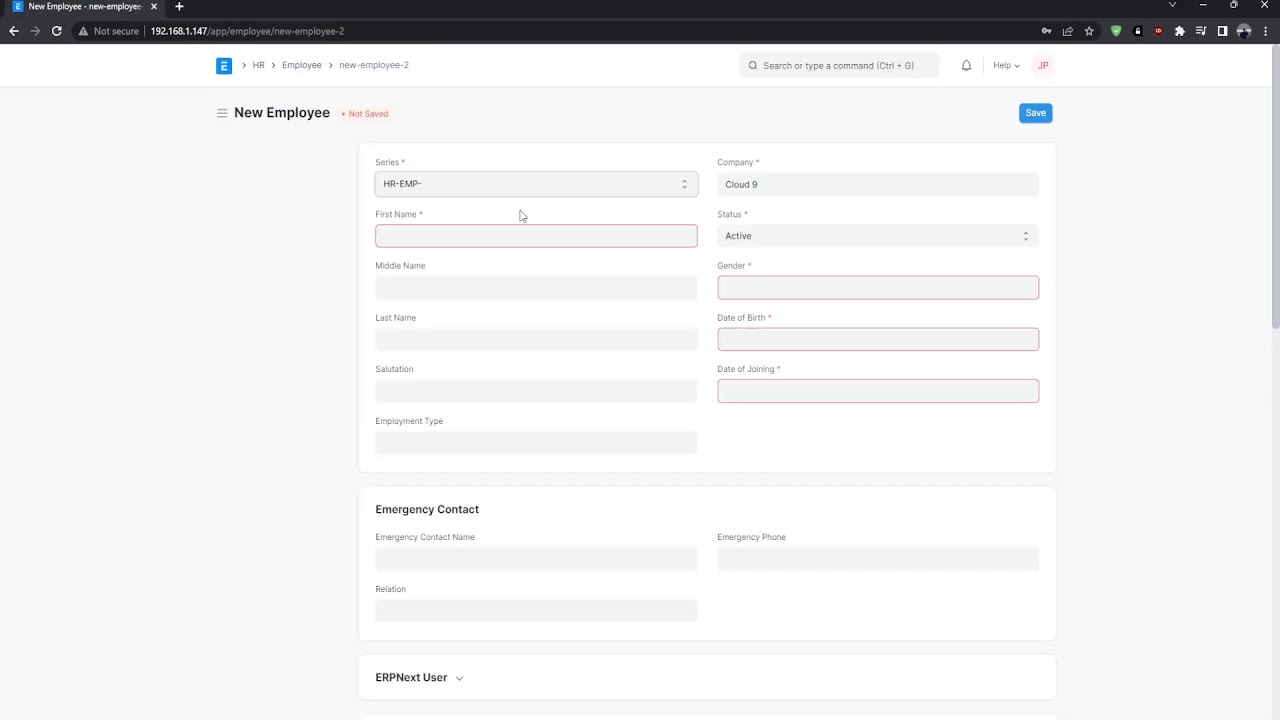
Task: Open the notifications bell icon
Action: [966, 66]
